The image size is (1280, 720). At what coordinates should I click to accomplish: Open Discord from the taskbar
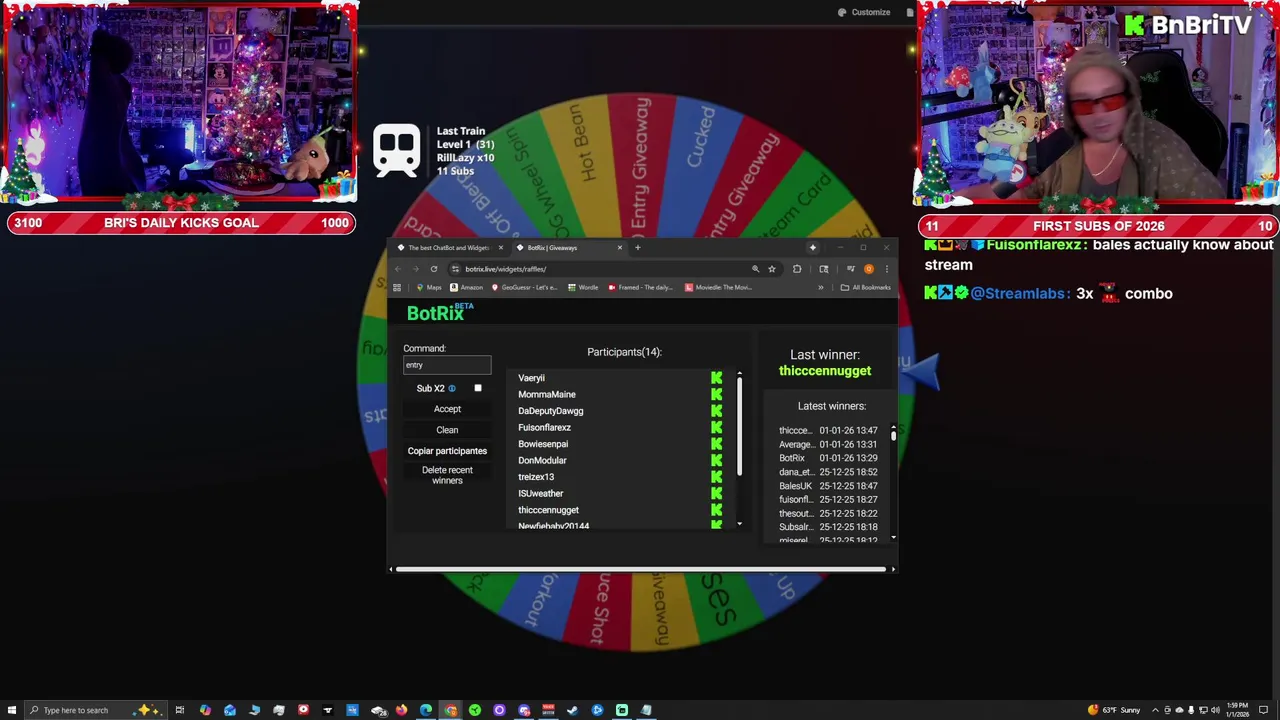coord(524,710)
